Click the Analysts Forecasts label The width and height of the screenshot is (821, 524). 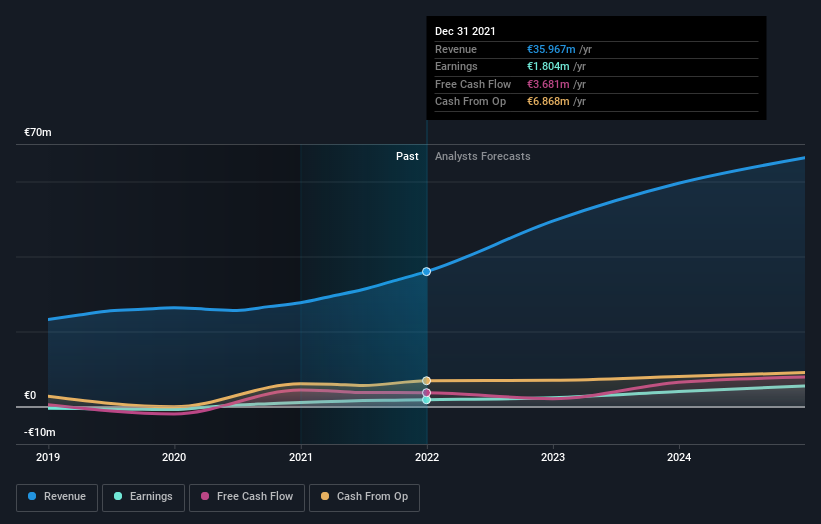483,157
